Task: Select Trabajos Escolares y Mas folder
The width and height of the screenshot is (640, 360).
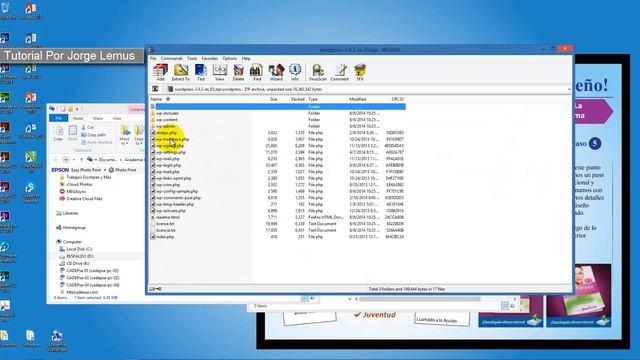Action: pos(85,177)
